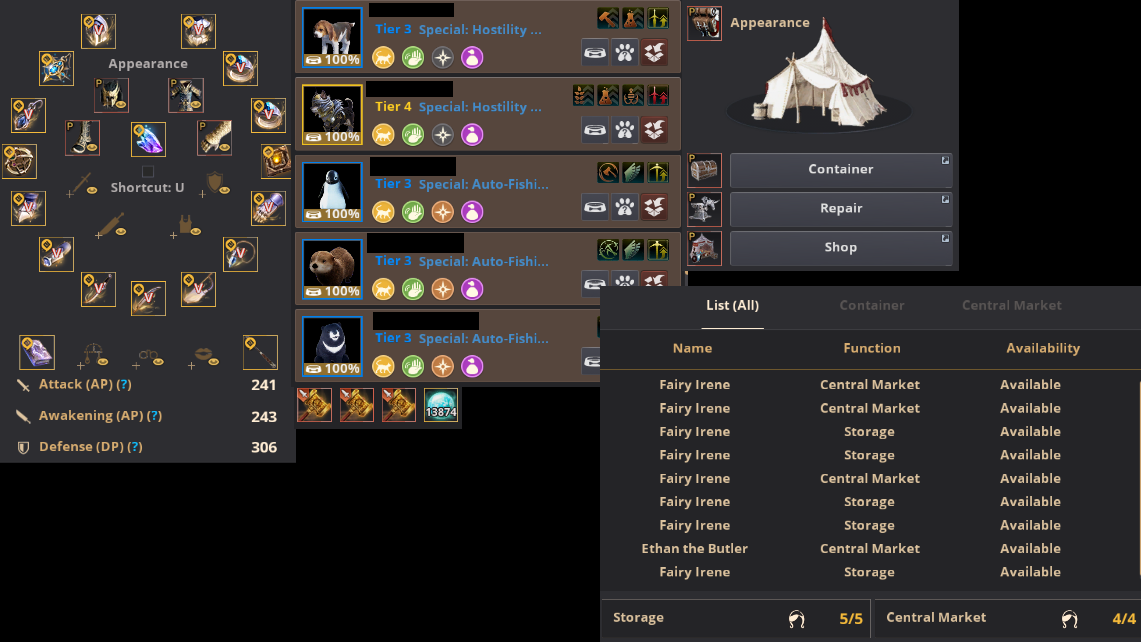
Task: Click the beagle pet portrait
Action: (x=332, y=38)
